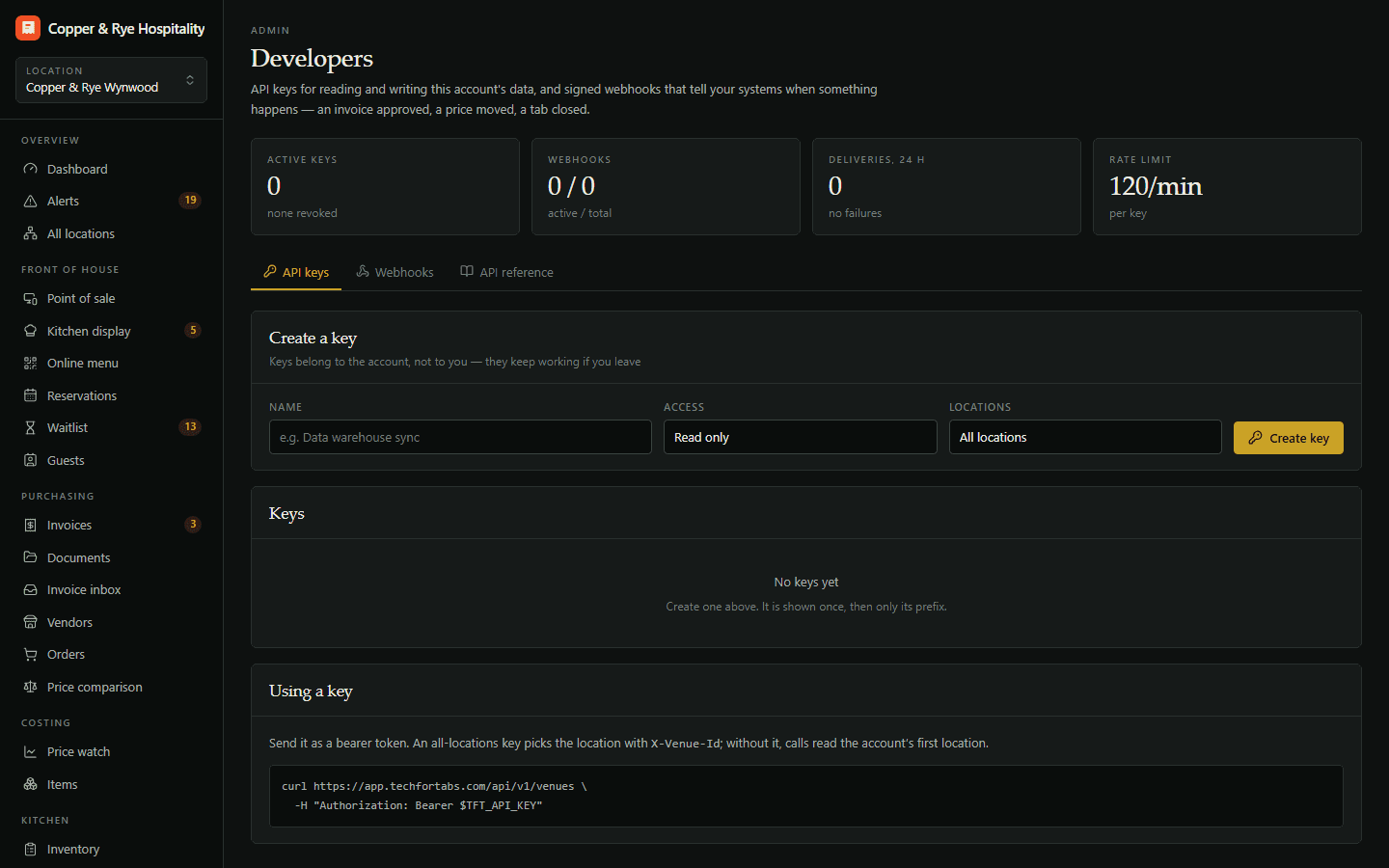
Task: Click the Invoice inbox tray icon
Action: click(x=30, y=590)
